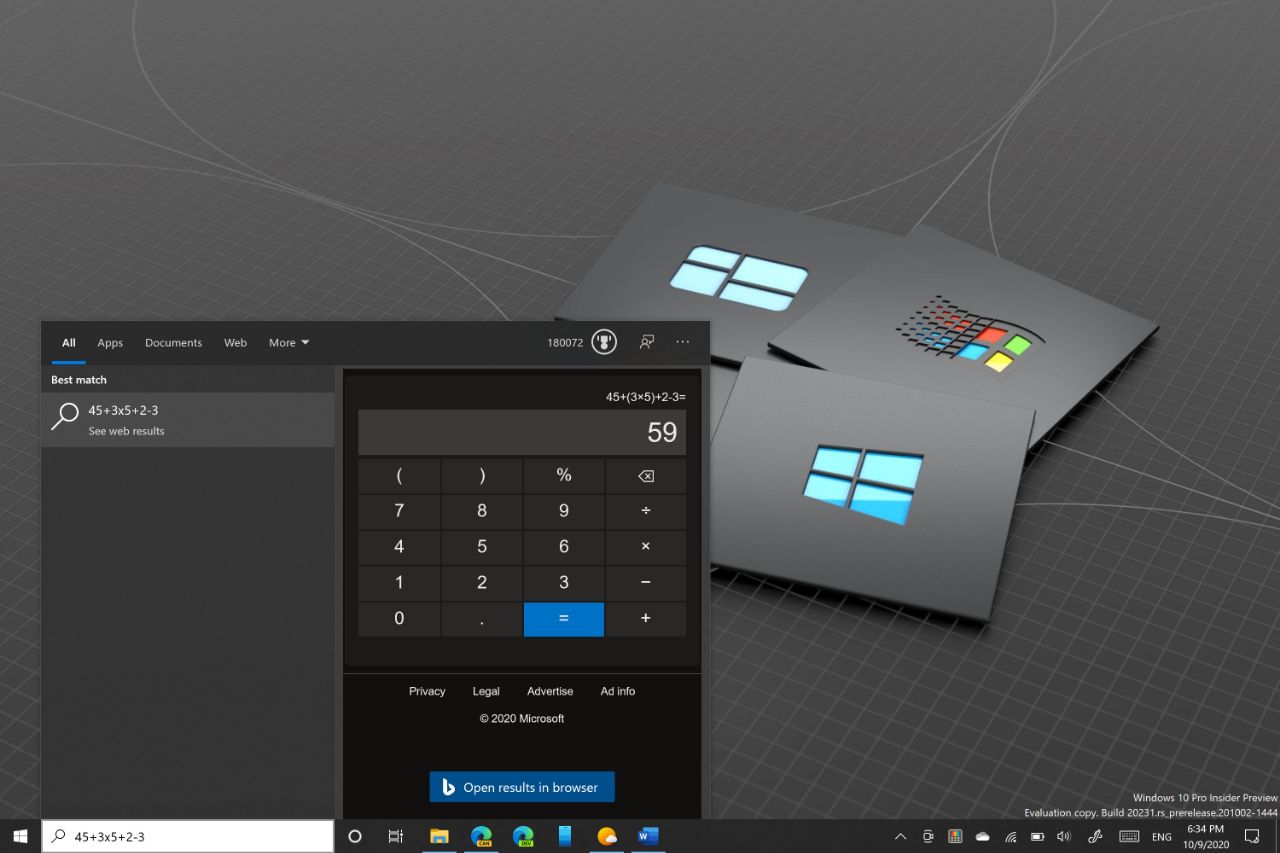
Task: Open the volume speaker tray icon
Action: (1064, 837)
